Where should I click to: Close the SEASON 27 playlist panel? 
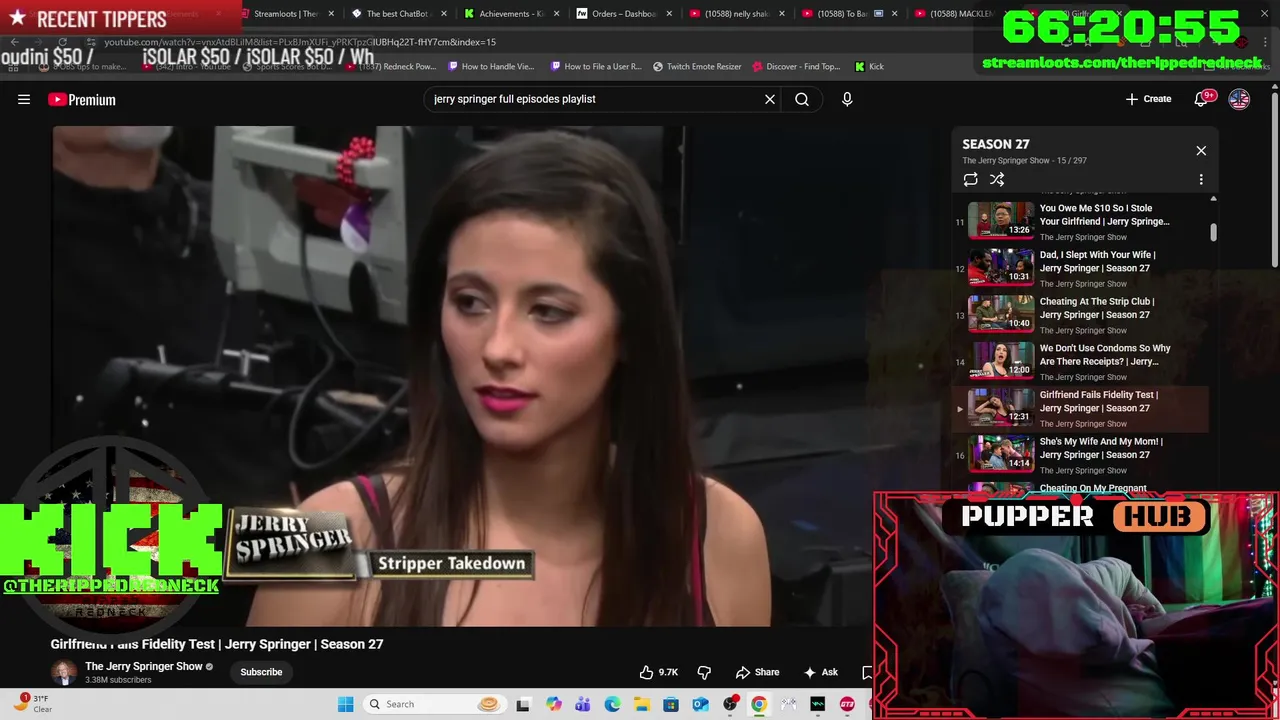1201,151
